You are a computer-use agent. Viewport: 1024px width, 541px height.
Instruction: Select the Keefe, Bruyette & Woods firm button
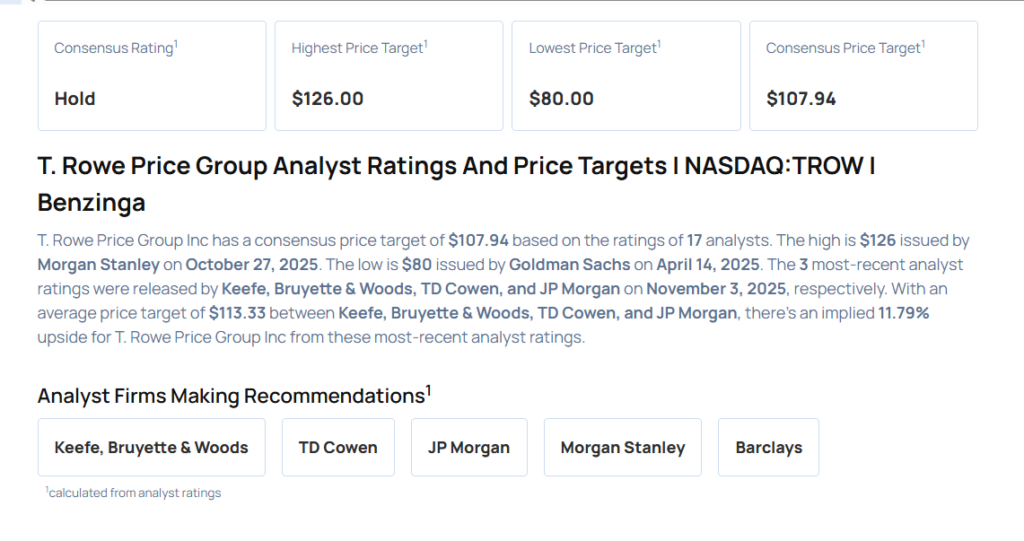pyautogui.click(x=151, y=447)
